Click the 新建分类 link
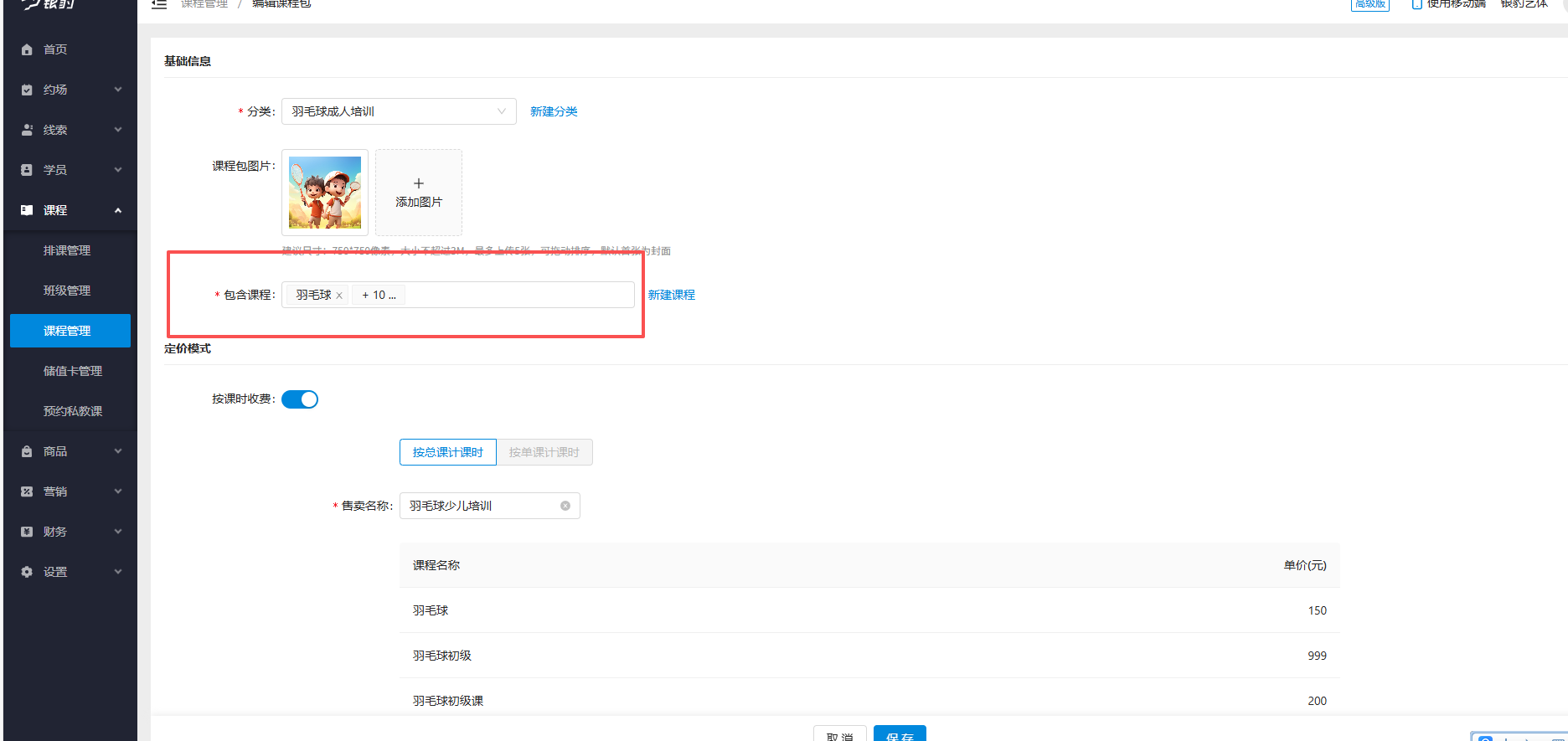The image size is (1568, 741). click(554, 111)
